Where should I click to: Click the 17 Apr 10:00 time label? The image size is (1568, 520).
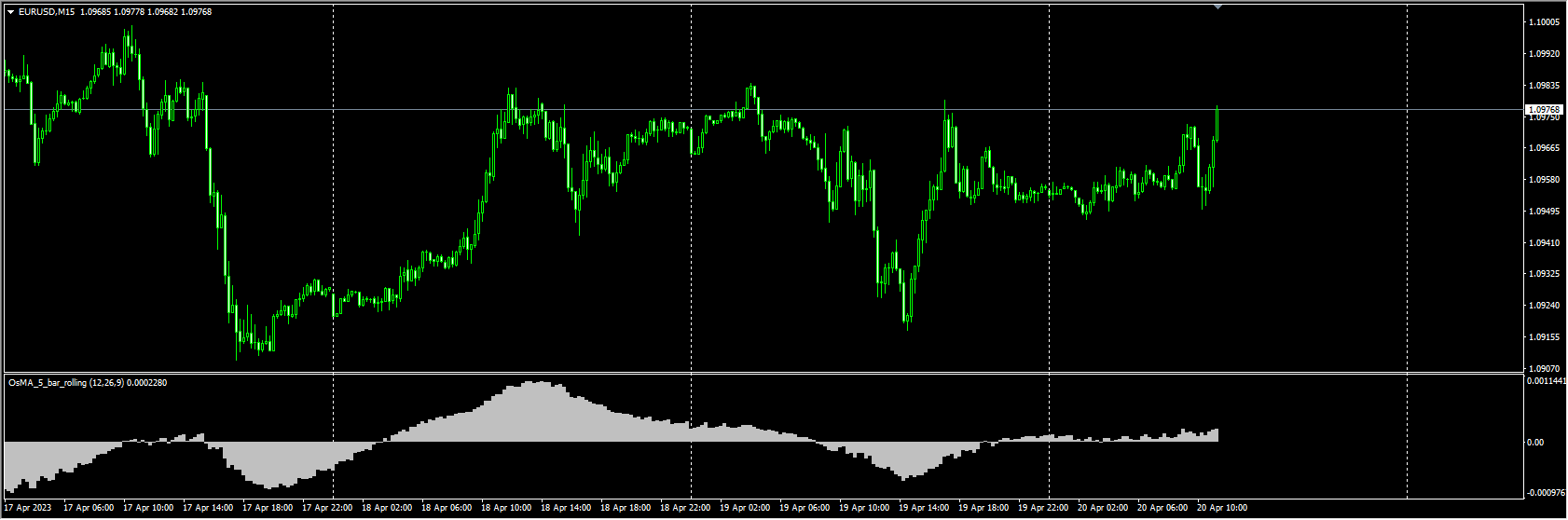click(x=150, y=509)
